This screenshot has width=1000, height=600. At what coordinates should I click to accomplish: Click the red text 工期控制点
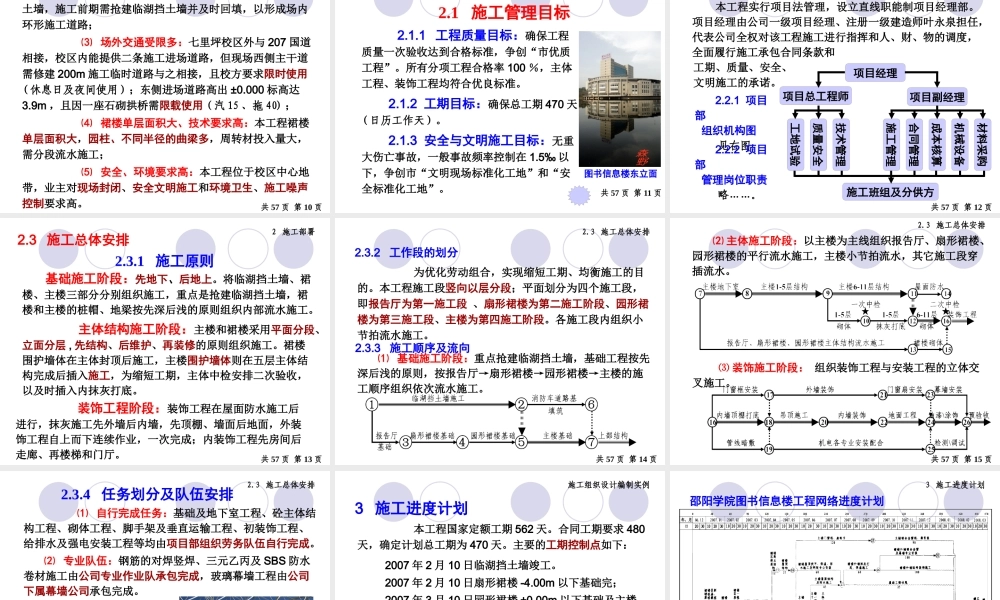click(573, 545)
